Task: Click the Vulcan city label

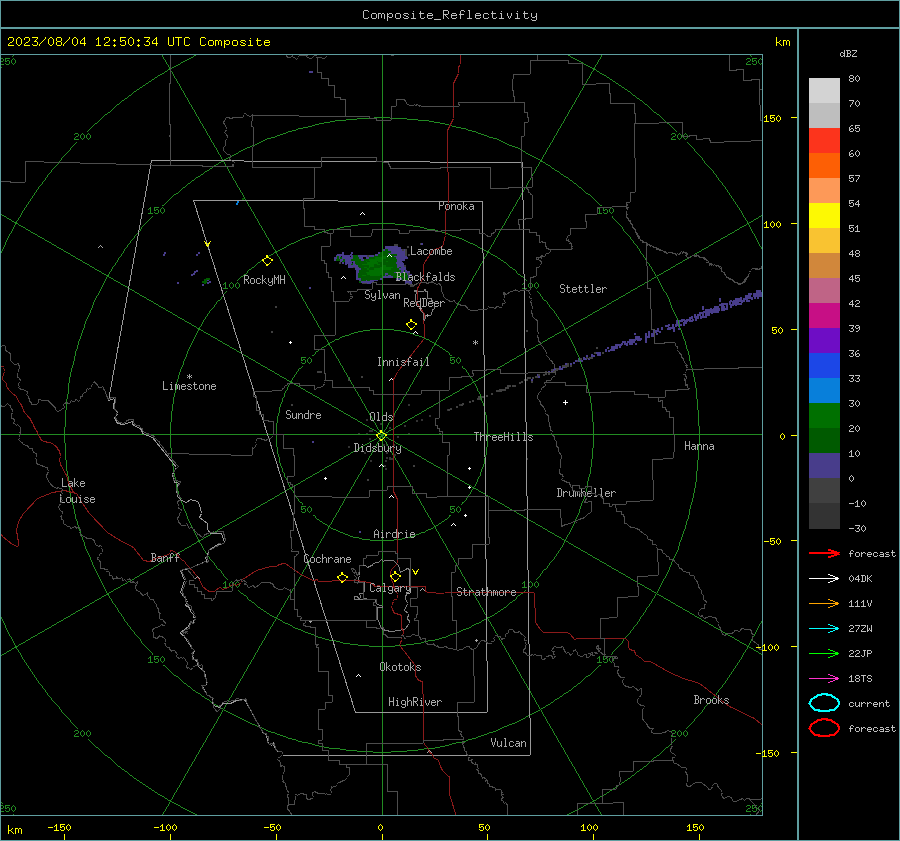Action: (x=509, y=743)
